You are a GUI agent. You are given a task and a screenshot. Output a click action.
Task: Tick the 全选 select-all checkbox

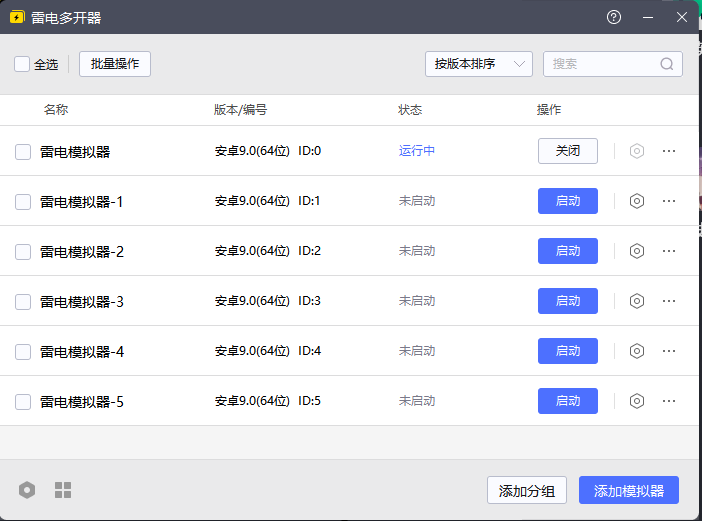[x=22, y=64]
